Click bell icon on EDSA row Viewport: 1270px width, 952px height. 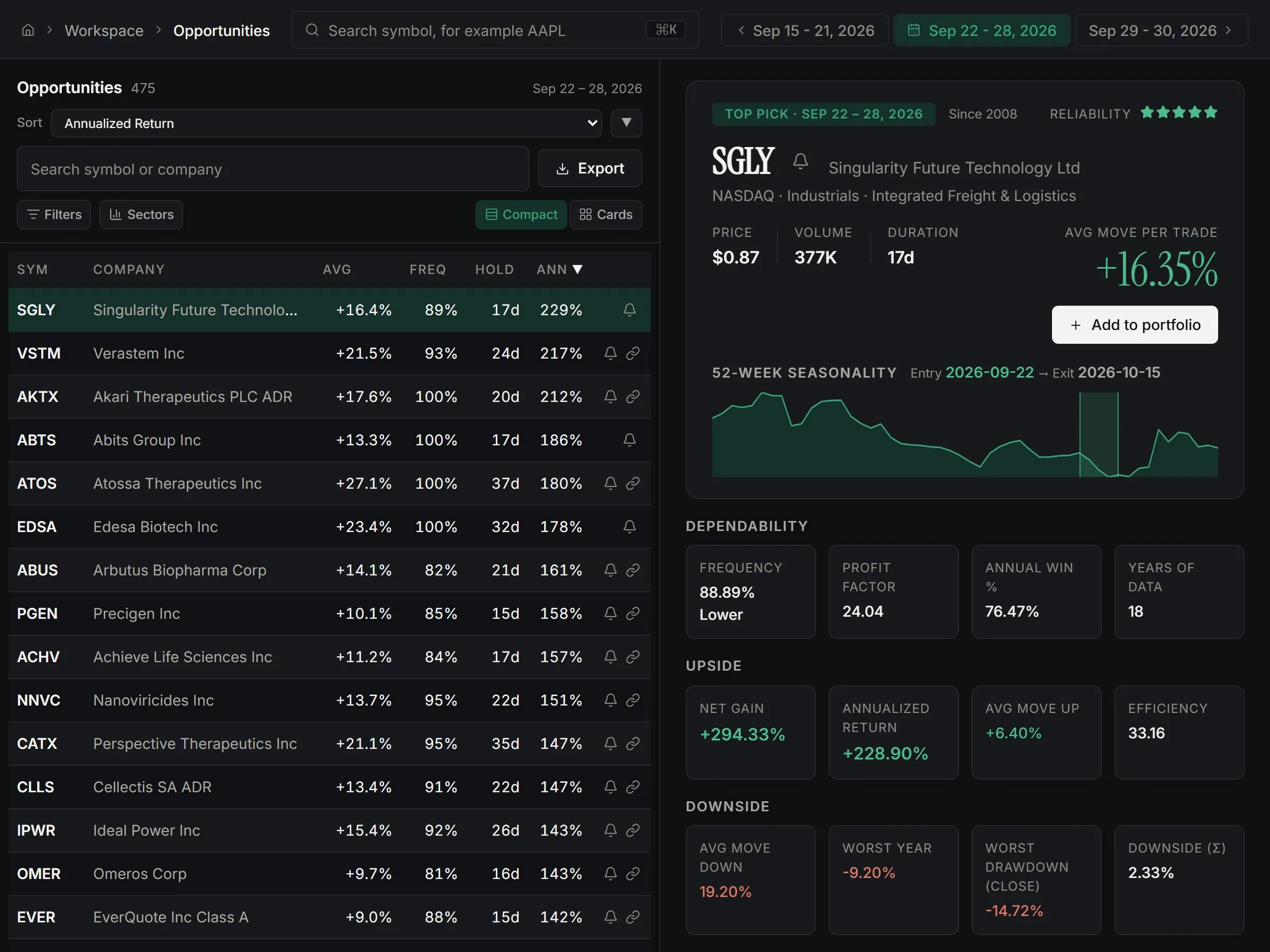pyautogui.click(x=629, y=527)
